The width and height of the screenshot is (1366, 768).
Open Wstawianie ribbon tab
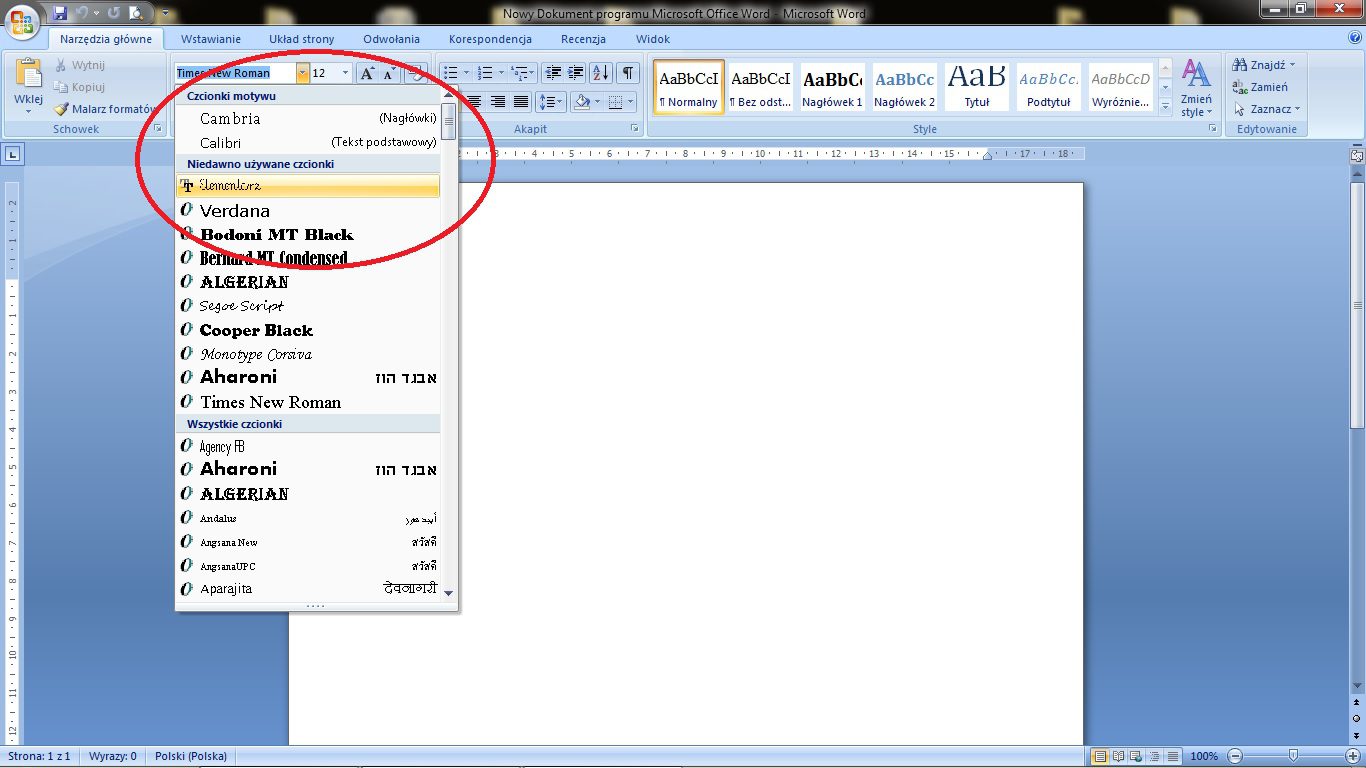click(211, 39)
